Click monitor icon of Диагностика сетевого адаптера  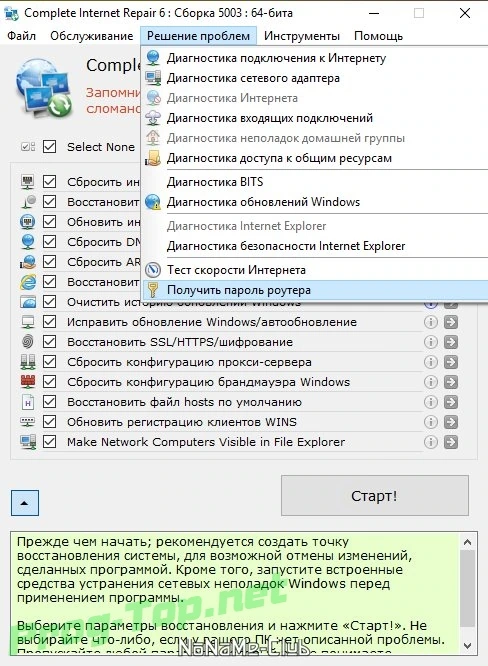(x=153, y=78)
